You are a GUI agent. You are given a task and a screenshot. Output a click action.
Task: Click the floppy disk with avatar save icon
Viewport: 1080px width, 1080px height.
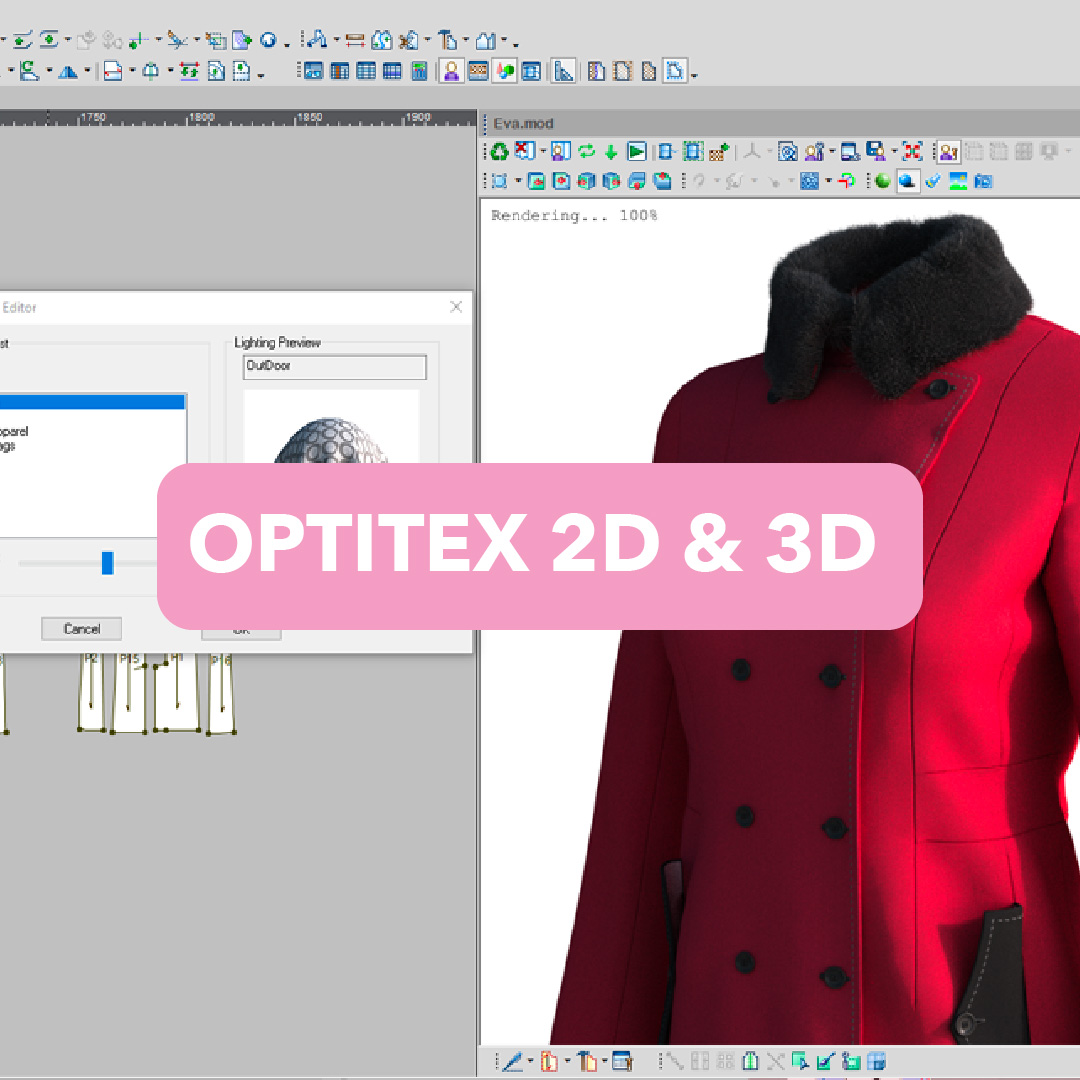(876, 152)
